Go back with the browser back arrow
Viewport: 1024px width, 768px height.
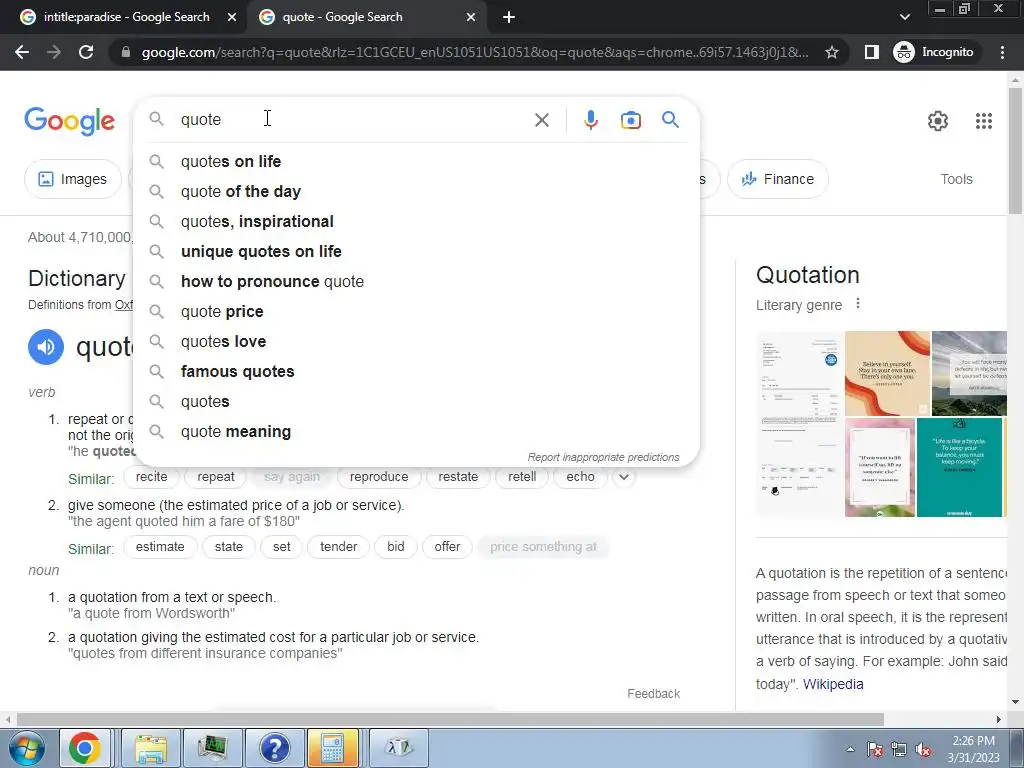click(22, 52)
